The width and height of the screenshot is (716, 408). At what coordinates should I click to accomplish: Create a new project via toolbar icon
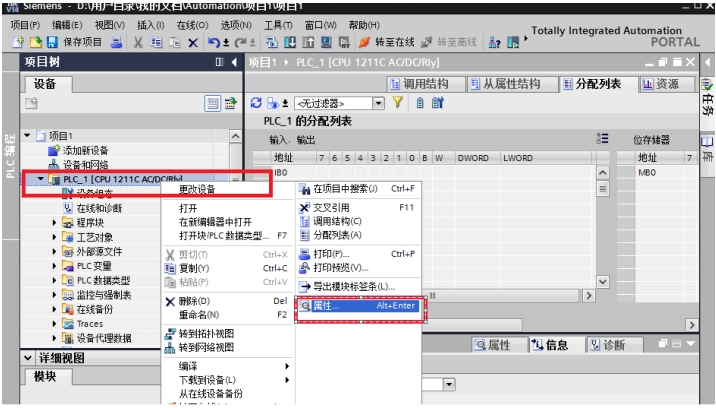18,42
